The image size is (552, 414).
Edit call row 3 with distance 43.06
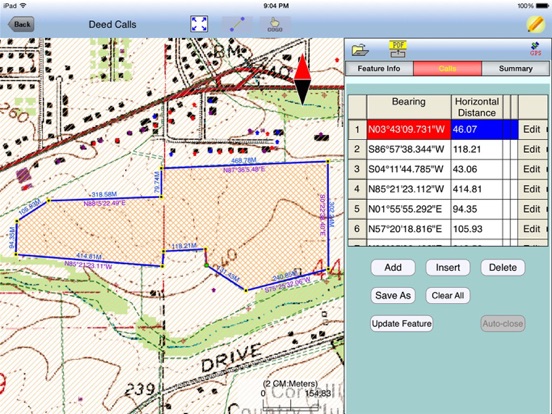532,169
